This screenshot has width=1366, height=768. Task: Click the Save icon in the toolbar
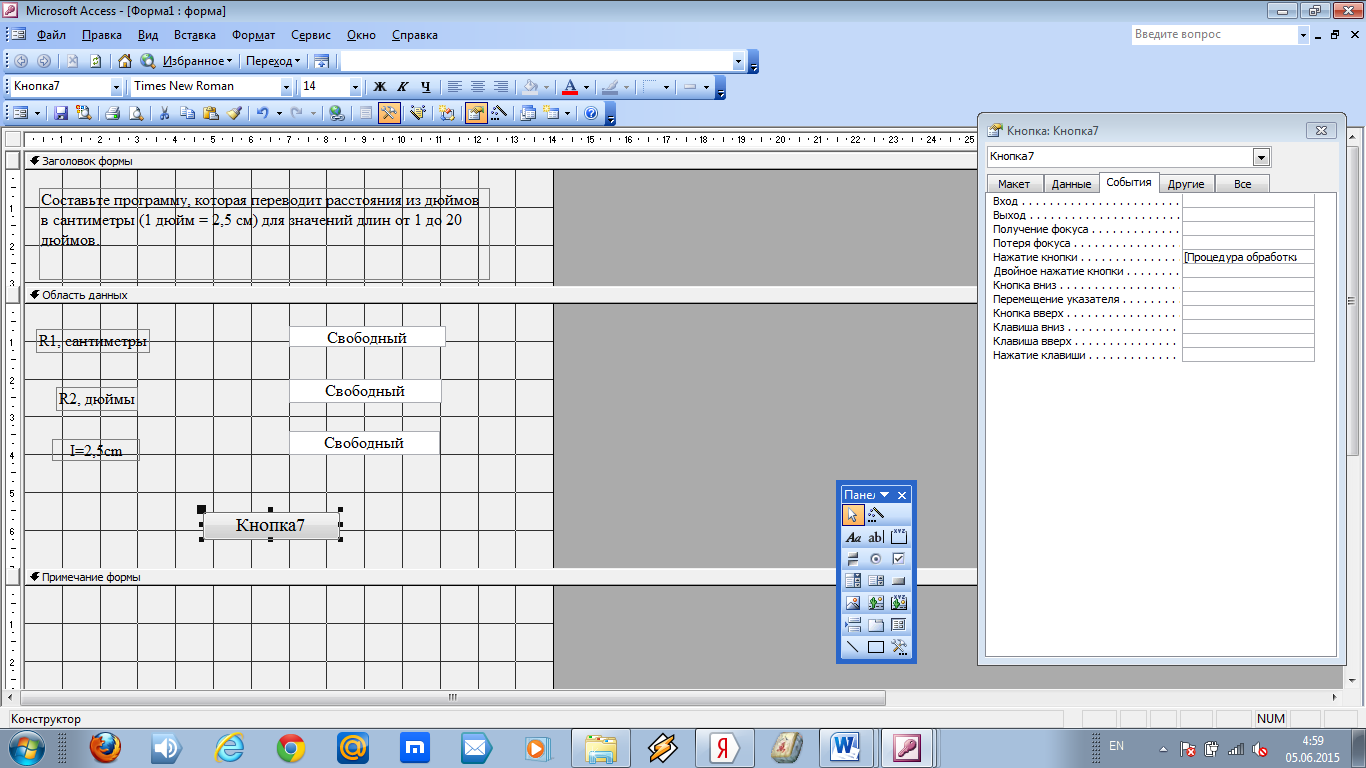(x=60, y=113)
